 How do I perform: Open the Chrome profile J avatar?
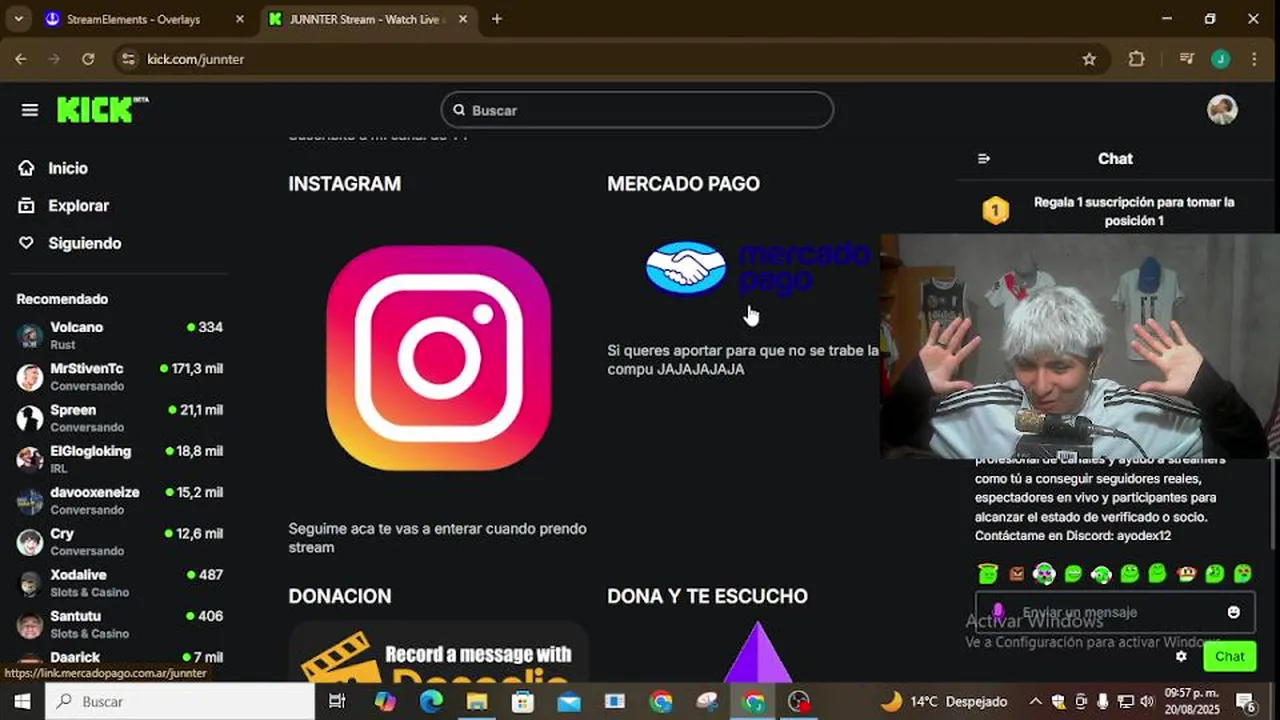coord(1220,59)
